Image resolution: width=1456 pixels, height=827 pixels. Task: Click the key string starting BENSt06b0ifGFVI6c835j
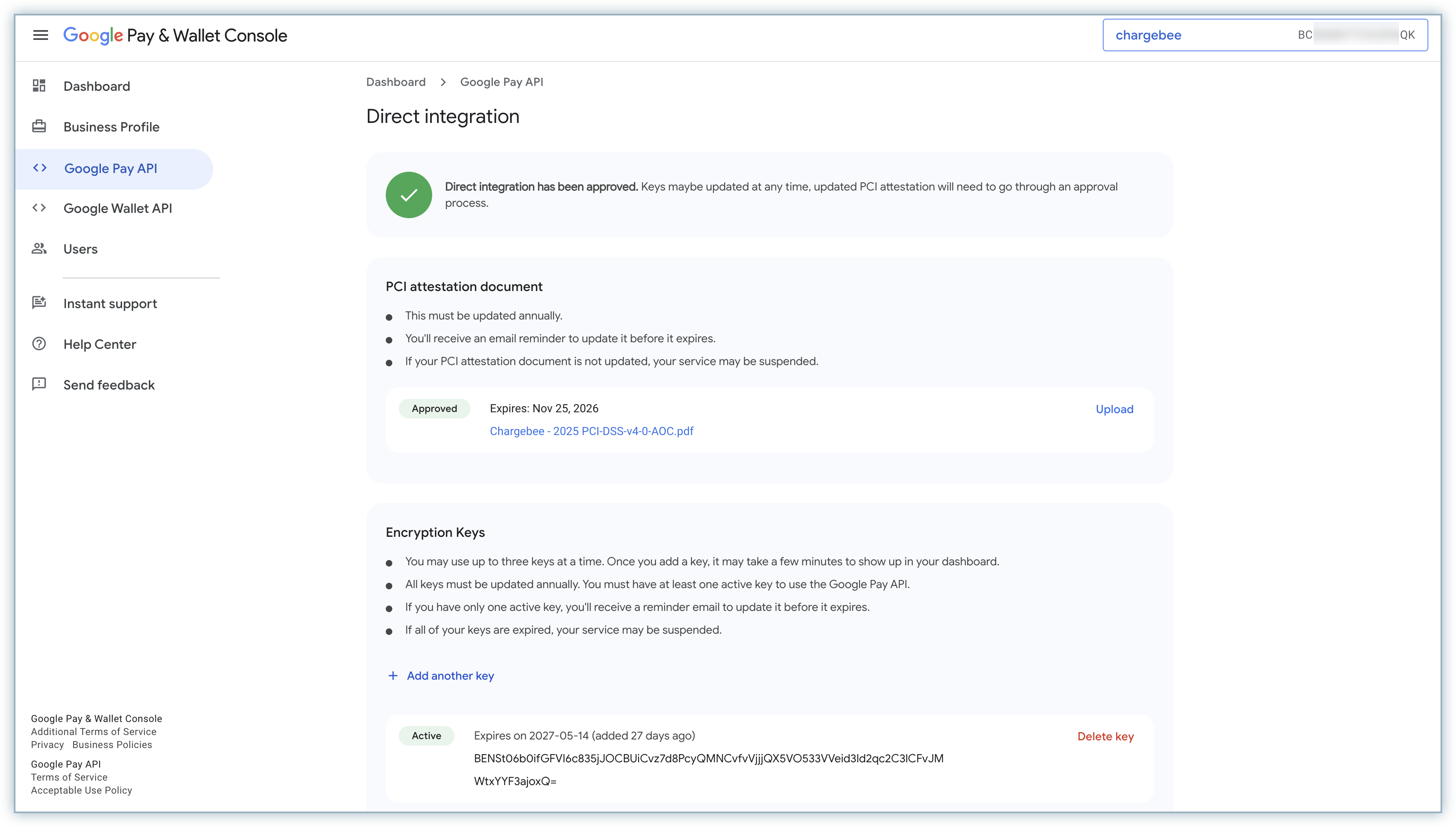pyautogui.click(x=708, y=758)
